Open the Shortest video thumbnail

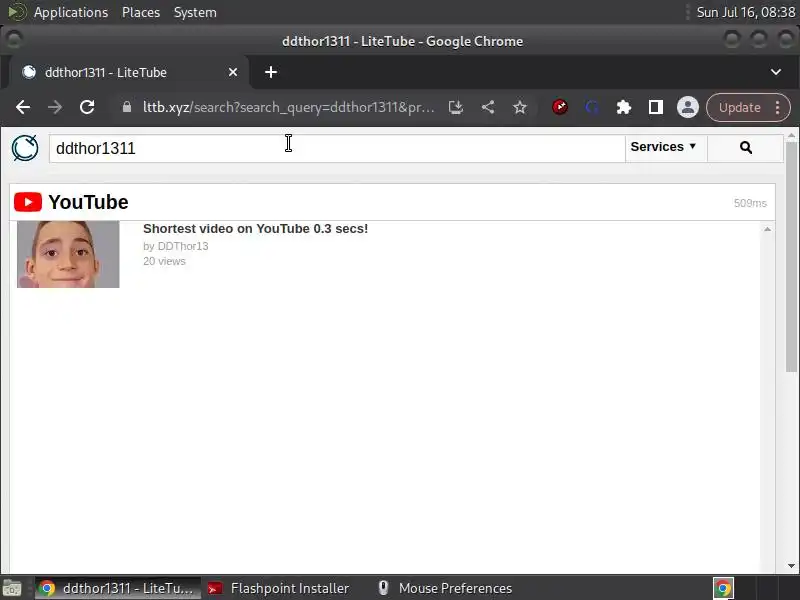pyautogui.click(x=68, y=254)
